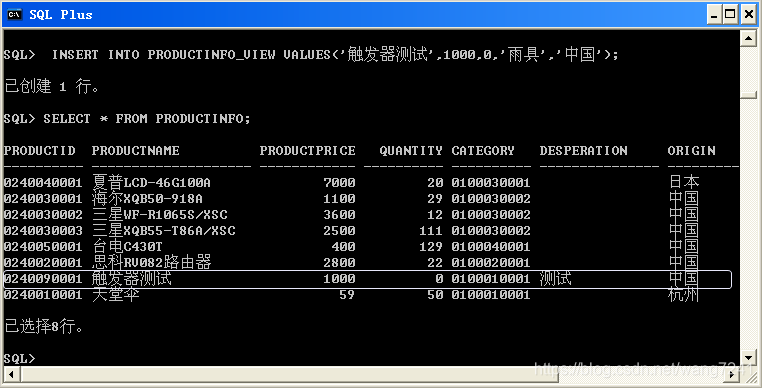Click the INSERT INTO PRODUCTINFO_VIEW command line
This screenshot has width=762, height=388.
(311, 54)
